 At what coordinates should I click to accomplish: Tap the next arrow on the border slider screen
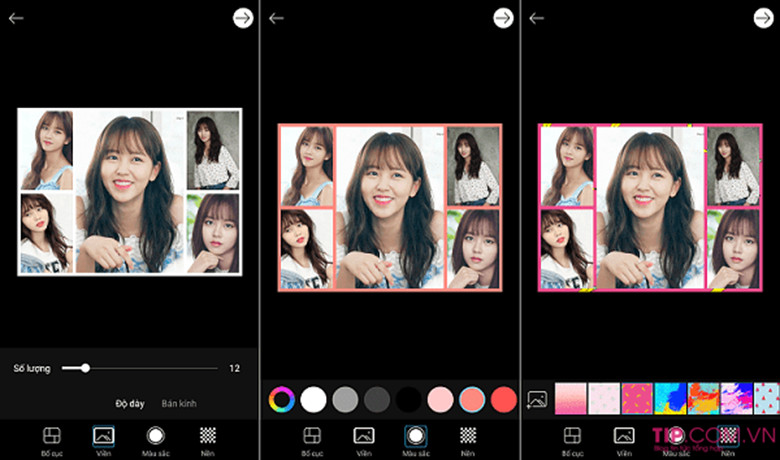(x=243, y=18)
